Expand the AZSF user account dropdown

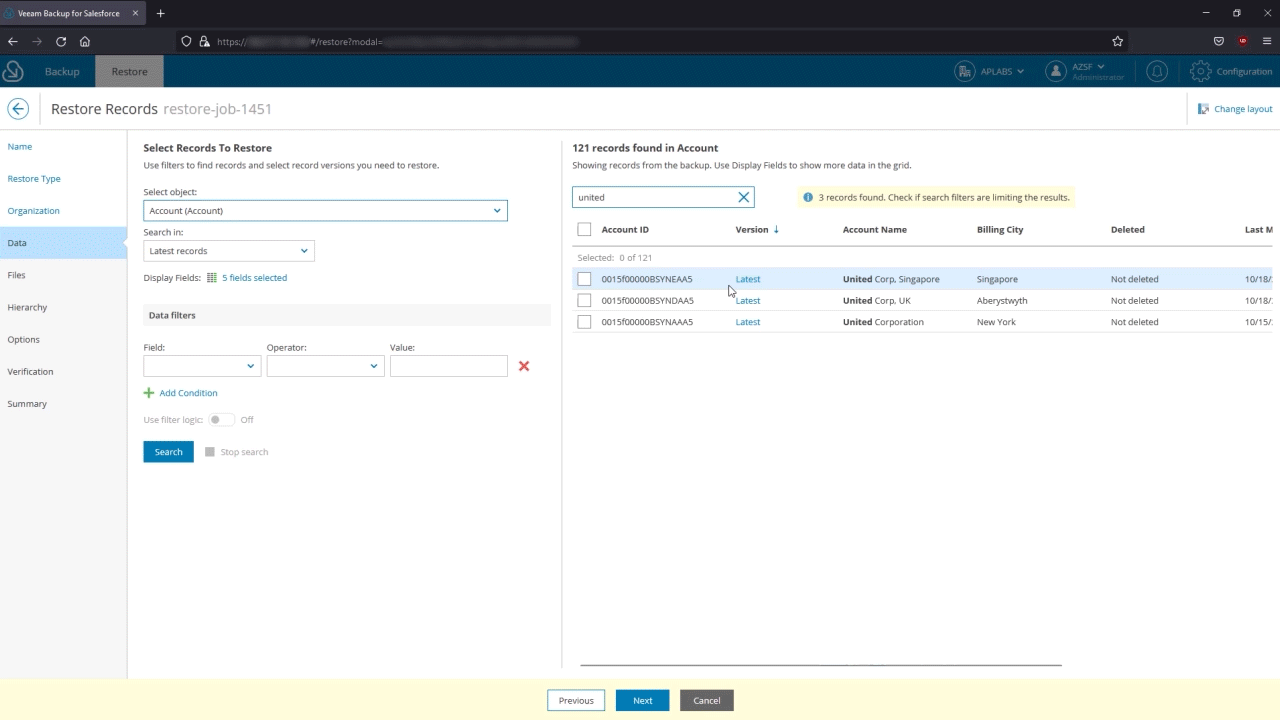1101,67
